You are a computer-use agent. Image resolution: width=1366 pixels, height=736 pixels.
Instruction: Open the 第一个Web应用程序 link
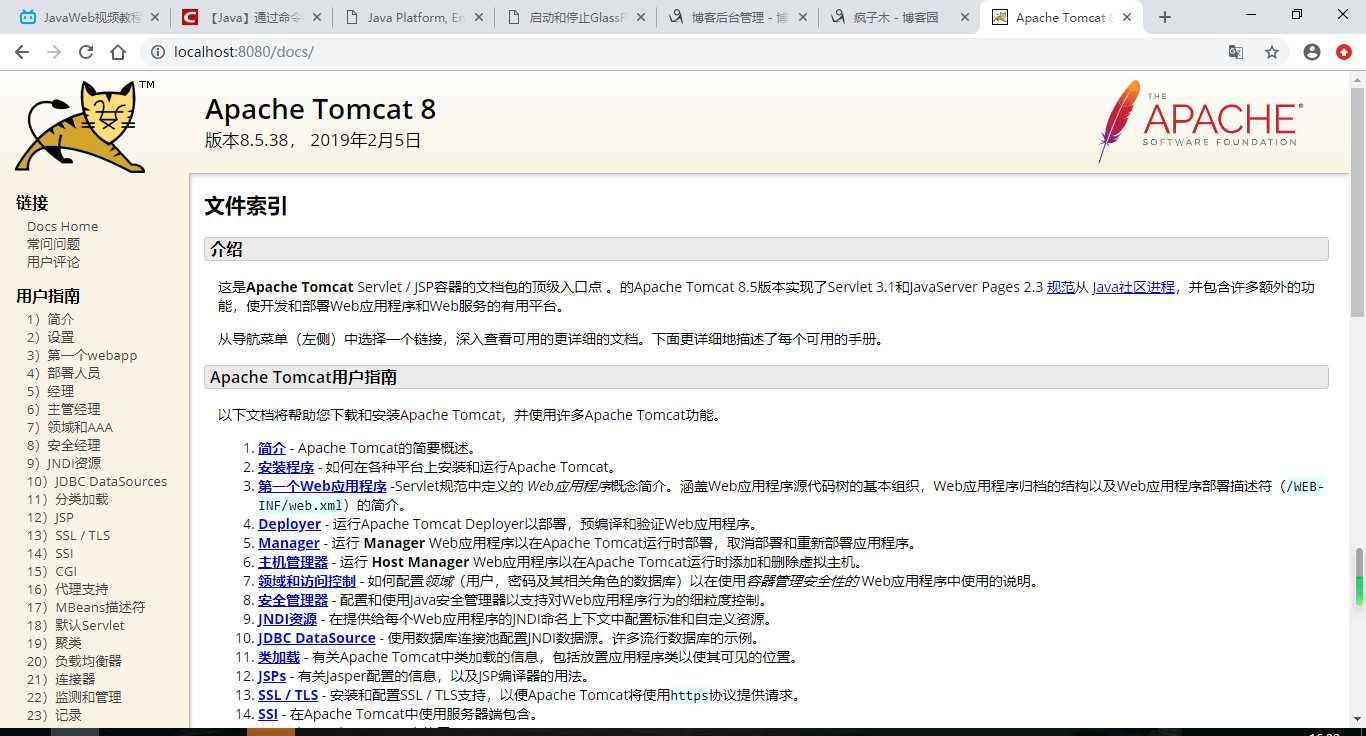tap(322, 486)
